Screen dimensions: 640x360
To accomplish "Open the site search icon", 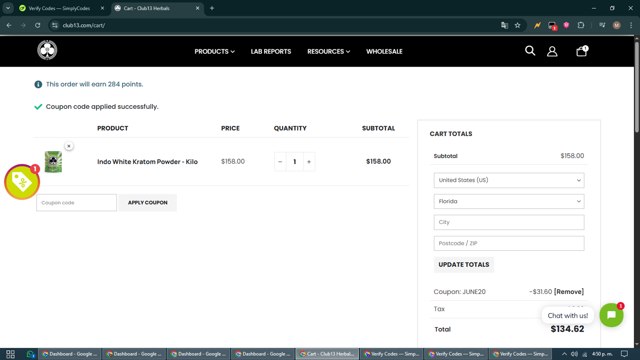I will tap(530, 51).
